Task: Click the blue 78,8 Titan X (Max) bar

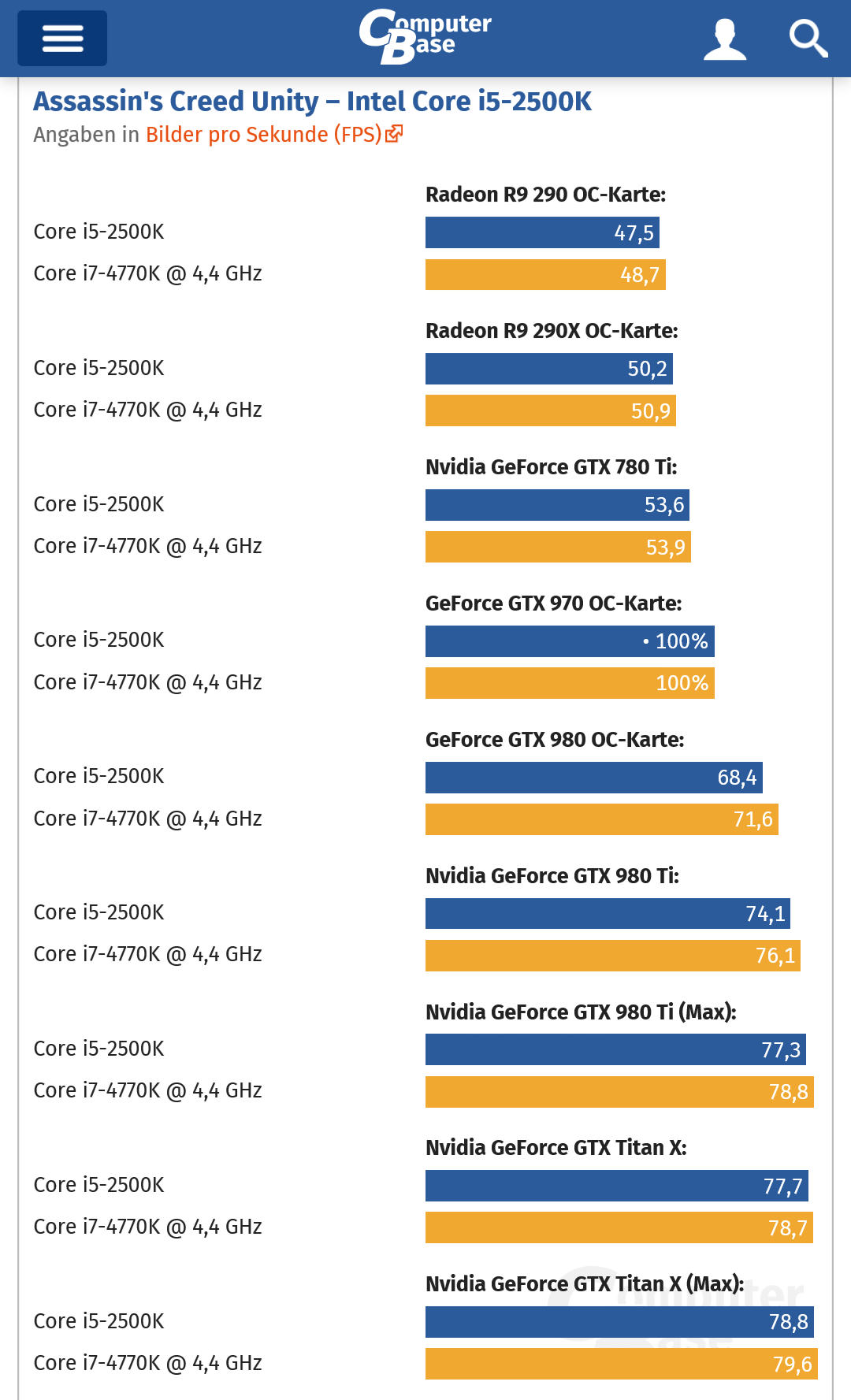Action: [619, 1322]
